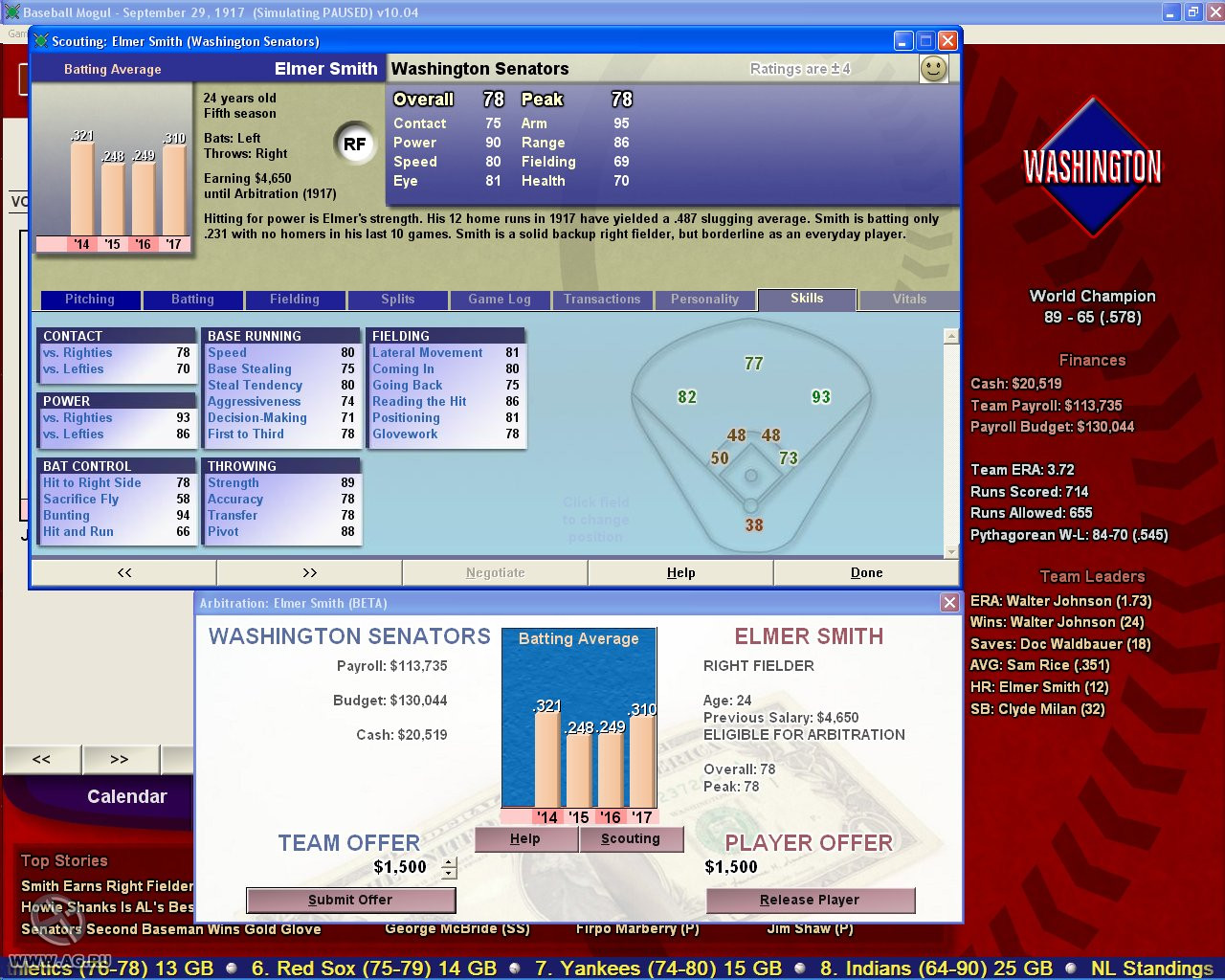
Task: Click catcher rating 38 on field diagram
Action: tap(754, 524)
